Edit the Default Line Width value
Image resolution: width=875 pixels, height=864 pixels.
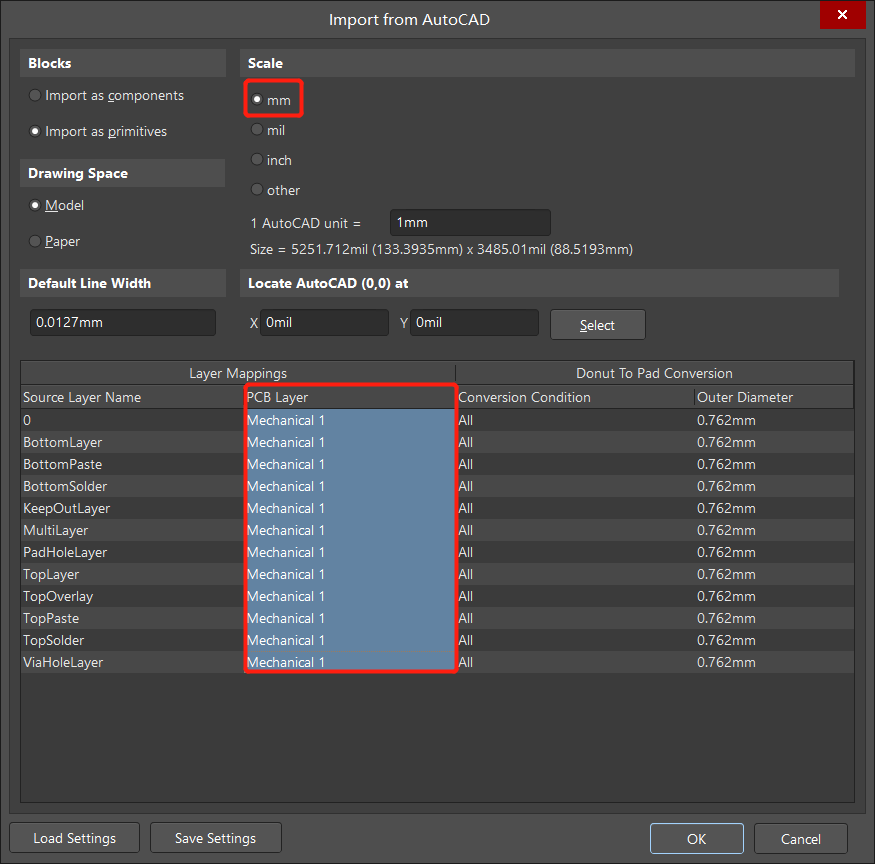pos(122,322)
